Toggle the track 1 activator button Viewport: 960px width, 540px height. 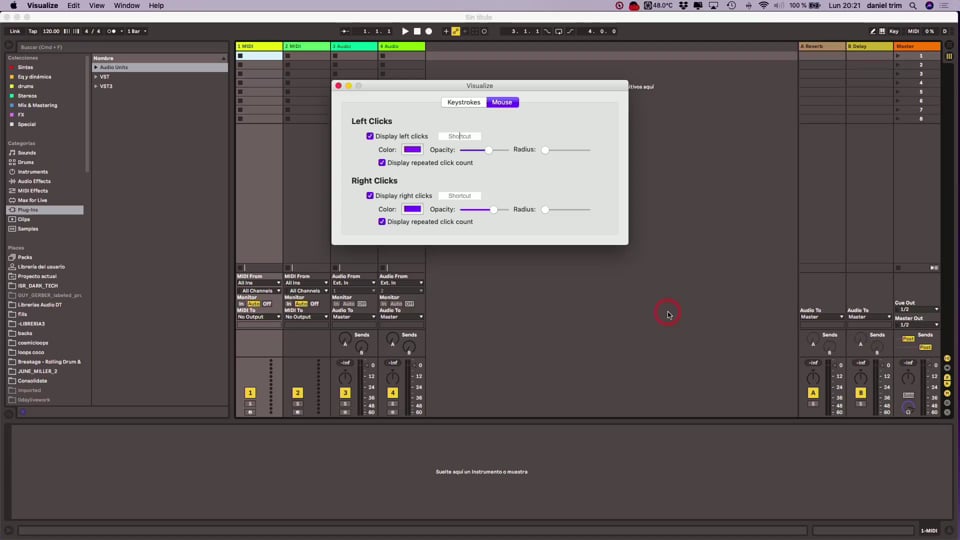[x=250, y=392]
